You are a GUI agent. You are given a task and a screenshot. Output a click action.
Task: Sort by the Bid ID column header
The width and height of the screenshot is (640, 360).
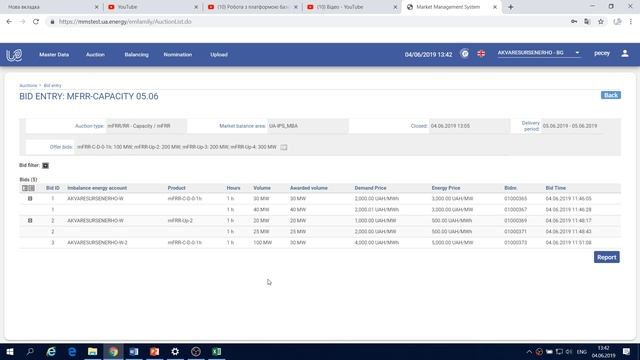coord(53,188)
